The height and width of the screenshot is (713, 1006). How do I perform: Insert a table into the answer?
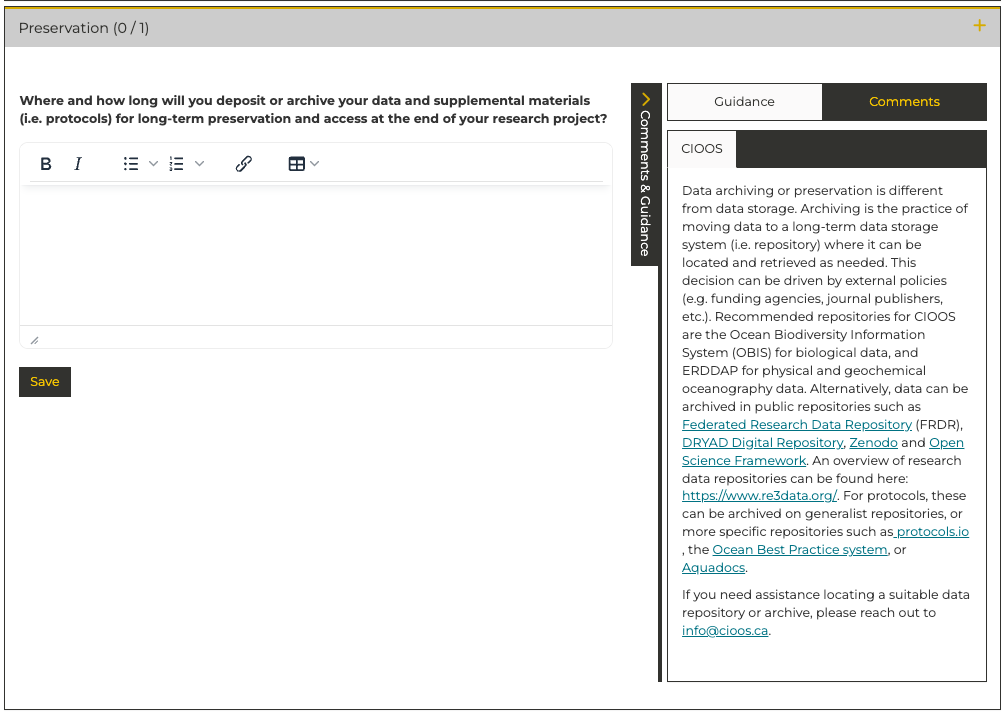coord(297,163)
